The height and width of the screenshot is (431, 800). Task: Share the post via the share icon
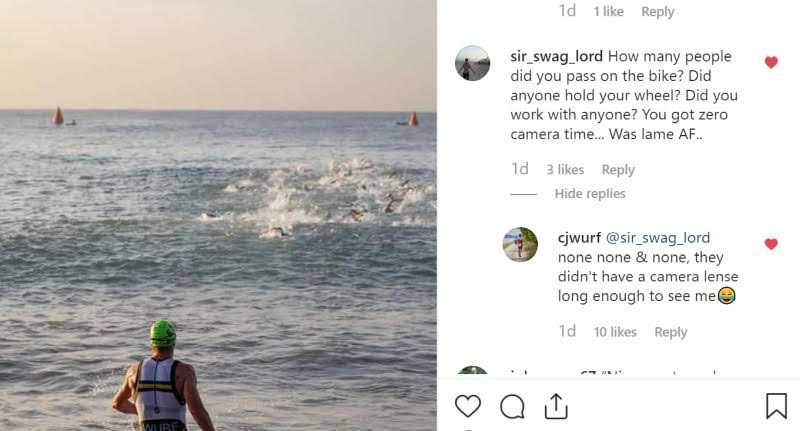[556, 406]
